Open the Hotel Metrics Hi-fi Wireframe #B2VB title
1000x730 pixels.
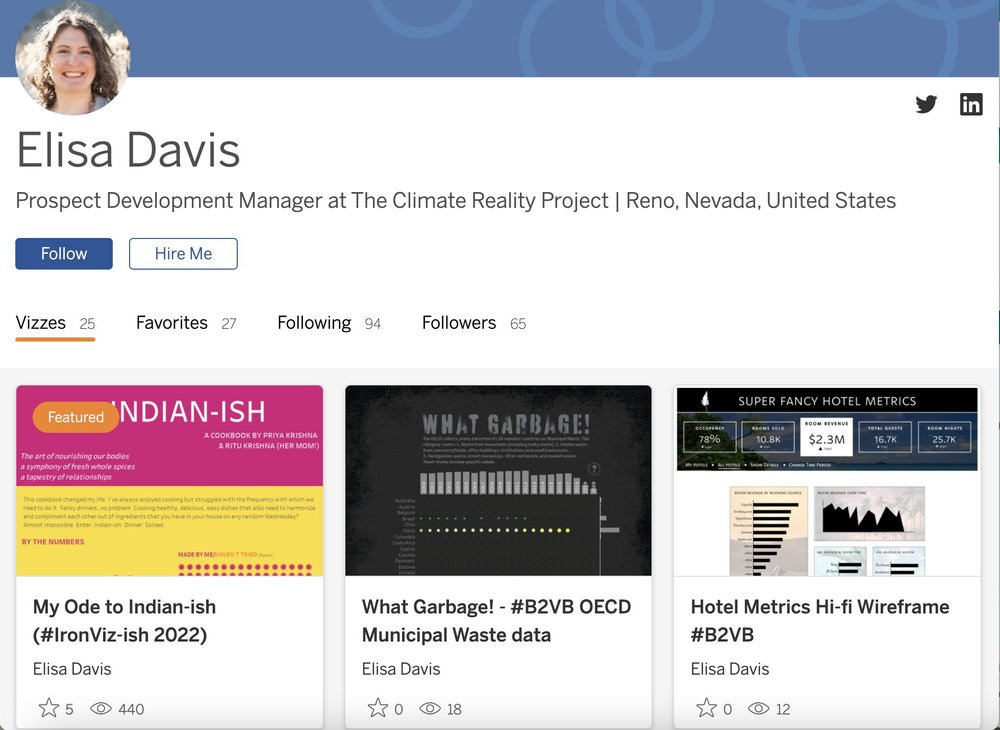(x=820, y=620)
